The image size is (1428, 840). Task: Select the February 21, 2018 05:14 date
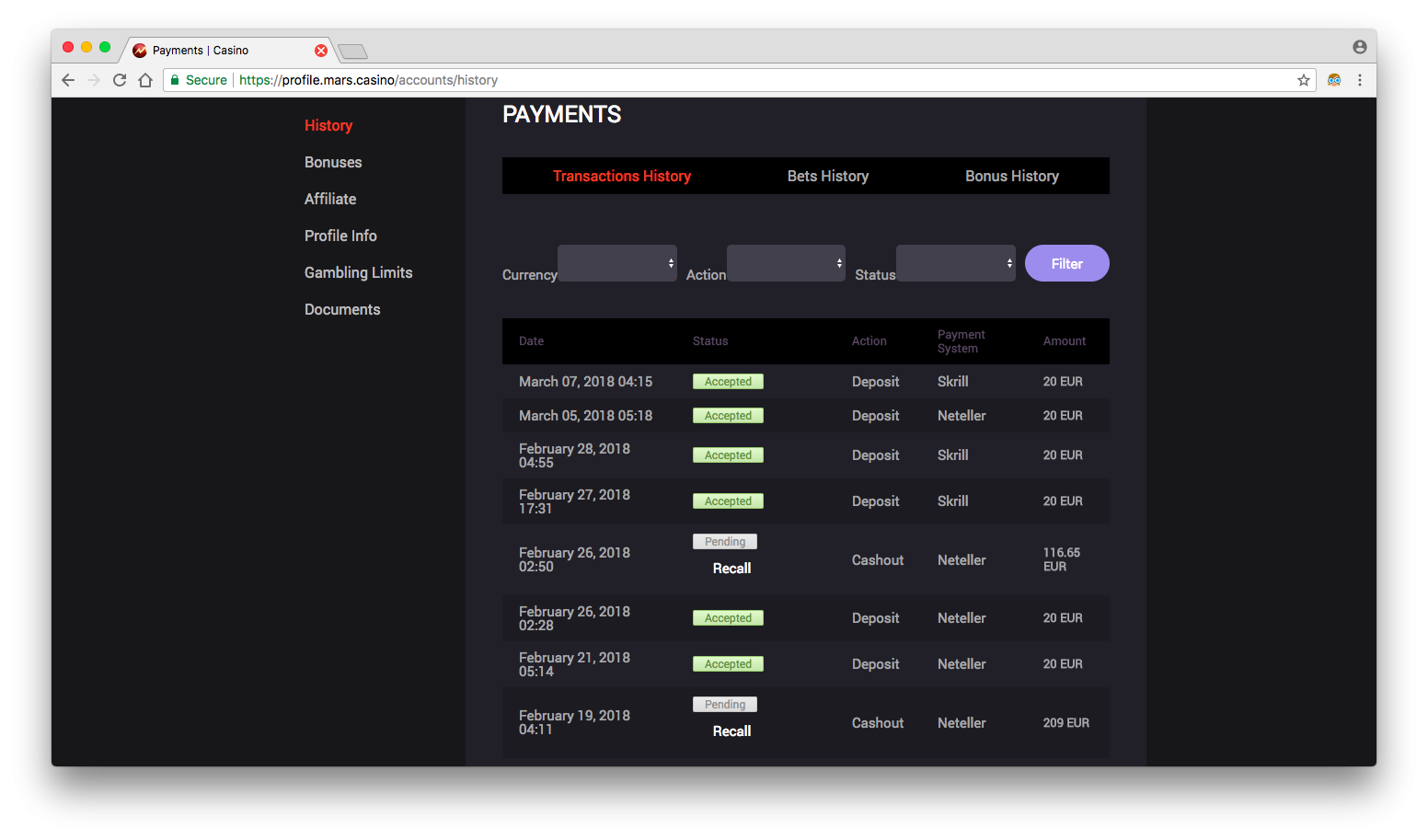pos(574,664)
